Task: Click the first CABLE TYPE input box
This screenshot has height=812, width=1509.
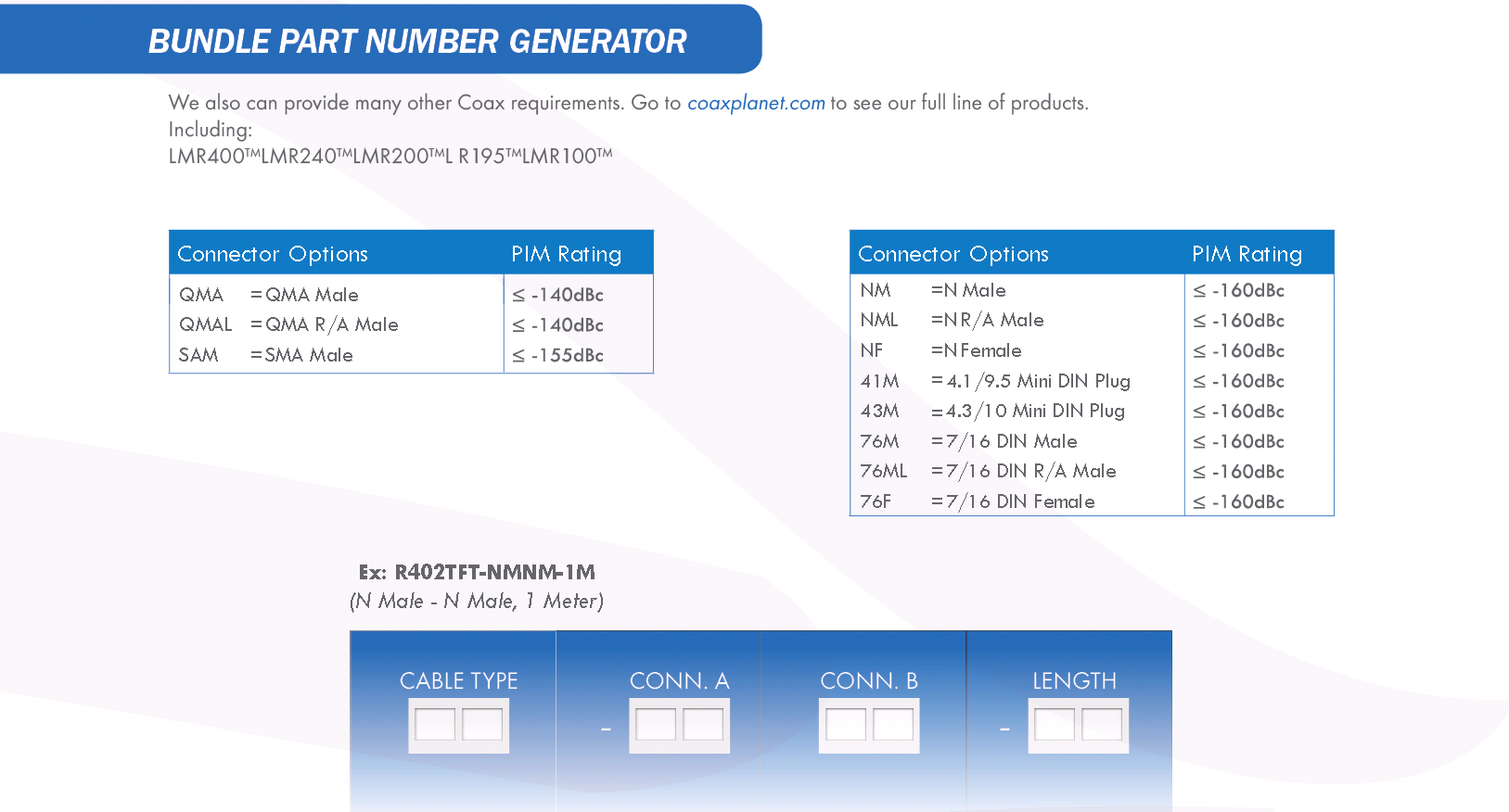Action: (x=435, y=724)
